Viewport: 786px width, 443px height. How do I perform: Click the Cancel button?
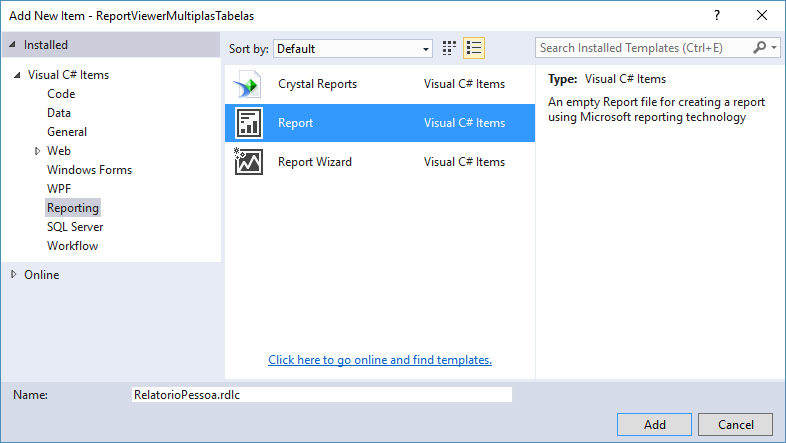tap(735, 424)
